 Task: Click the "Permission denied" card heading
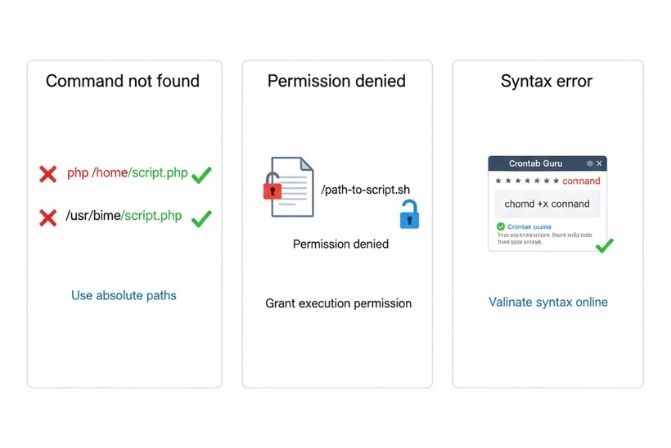pyautogui.click(x=337, y=81)
